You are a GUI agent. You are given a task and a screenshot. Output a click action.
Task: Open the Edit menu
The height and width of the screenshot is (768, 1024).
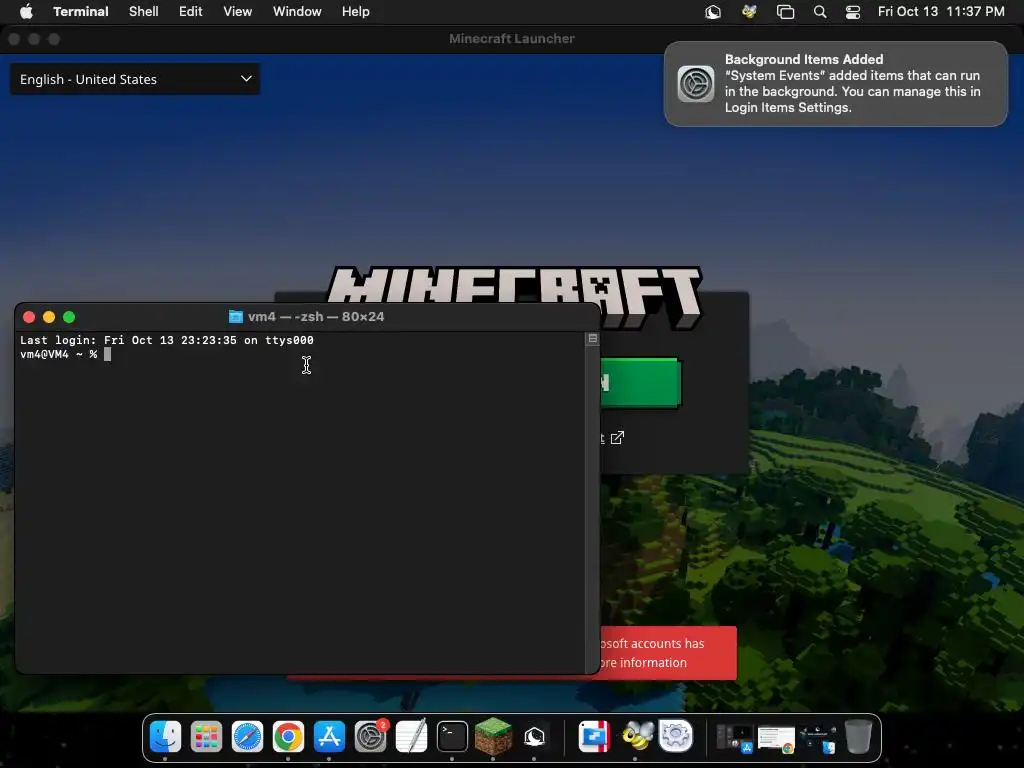(x=191, y=12)
